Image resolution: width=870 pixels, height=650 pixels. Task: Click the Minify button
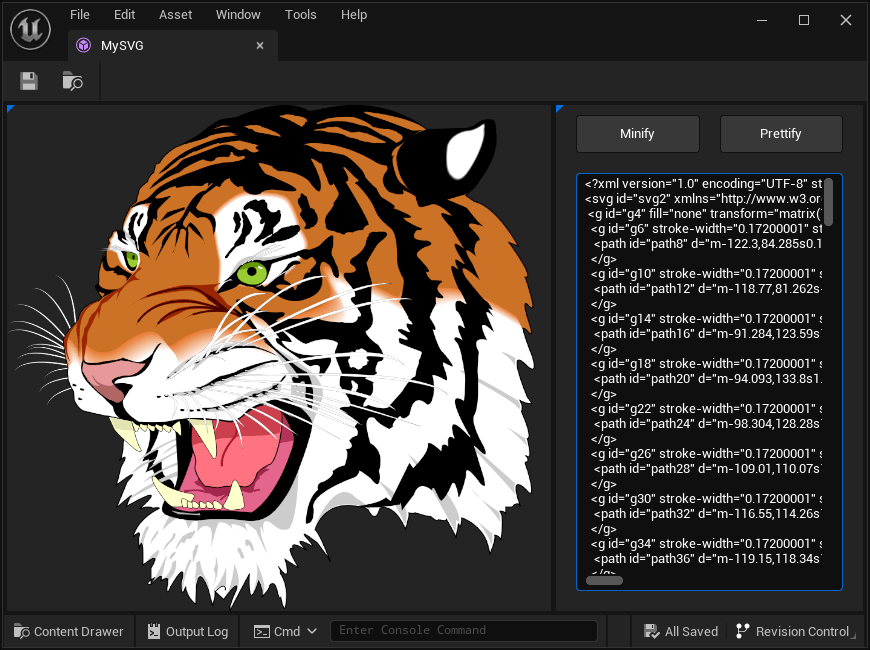click(638, 134)
